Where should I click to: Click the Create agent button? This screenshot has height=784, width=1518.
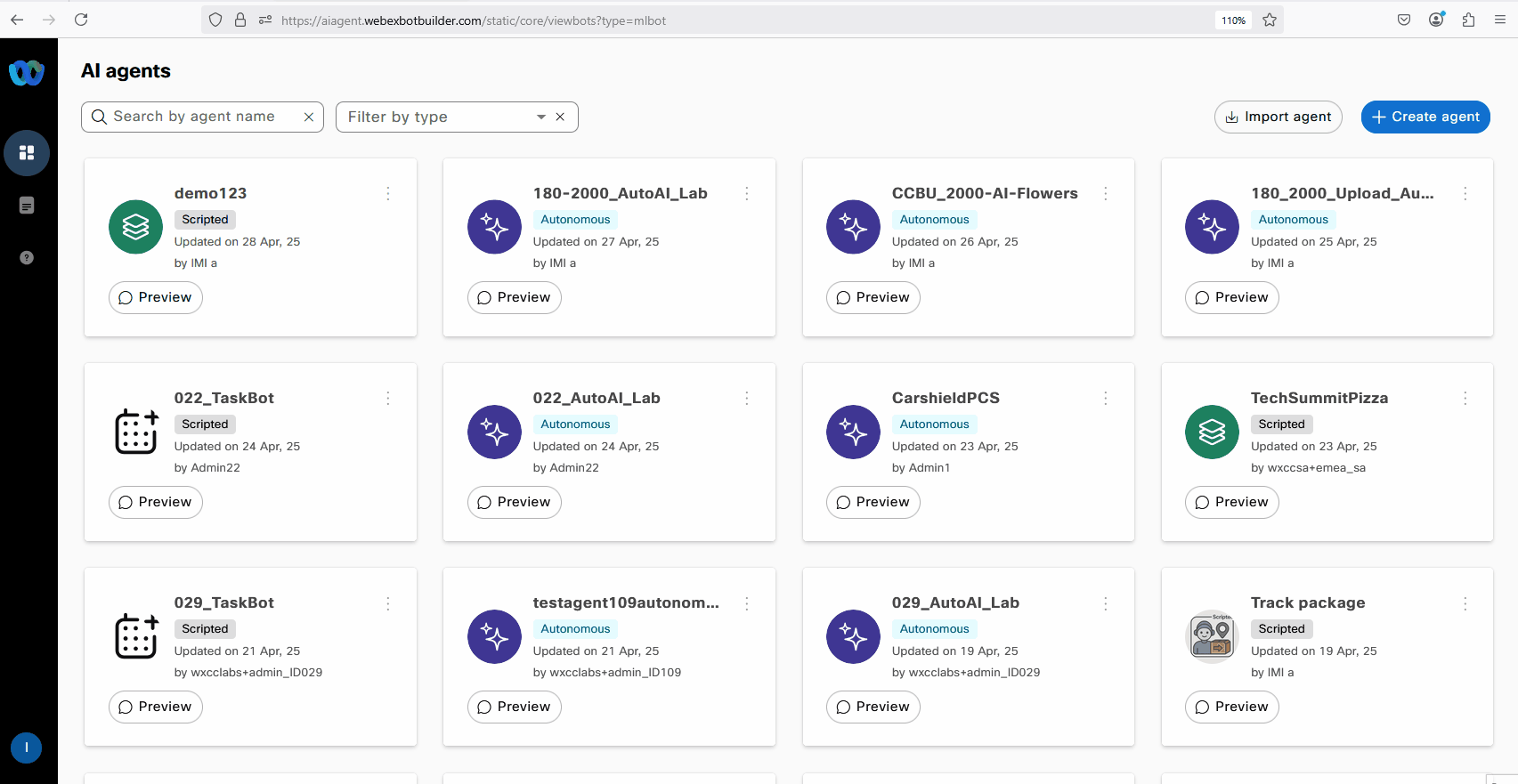(1425, 117)
